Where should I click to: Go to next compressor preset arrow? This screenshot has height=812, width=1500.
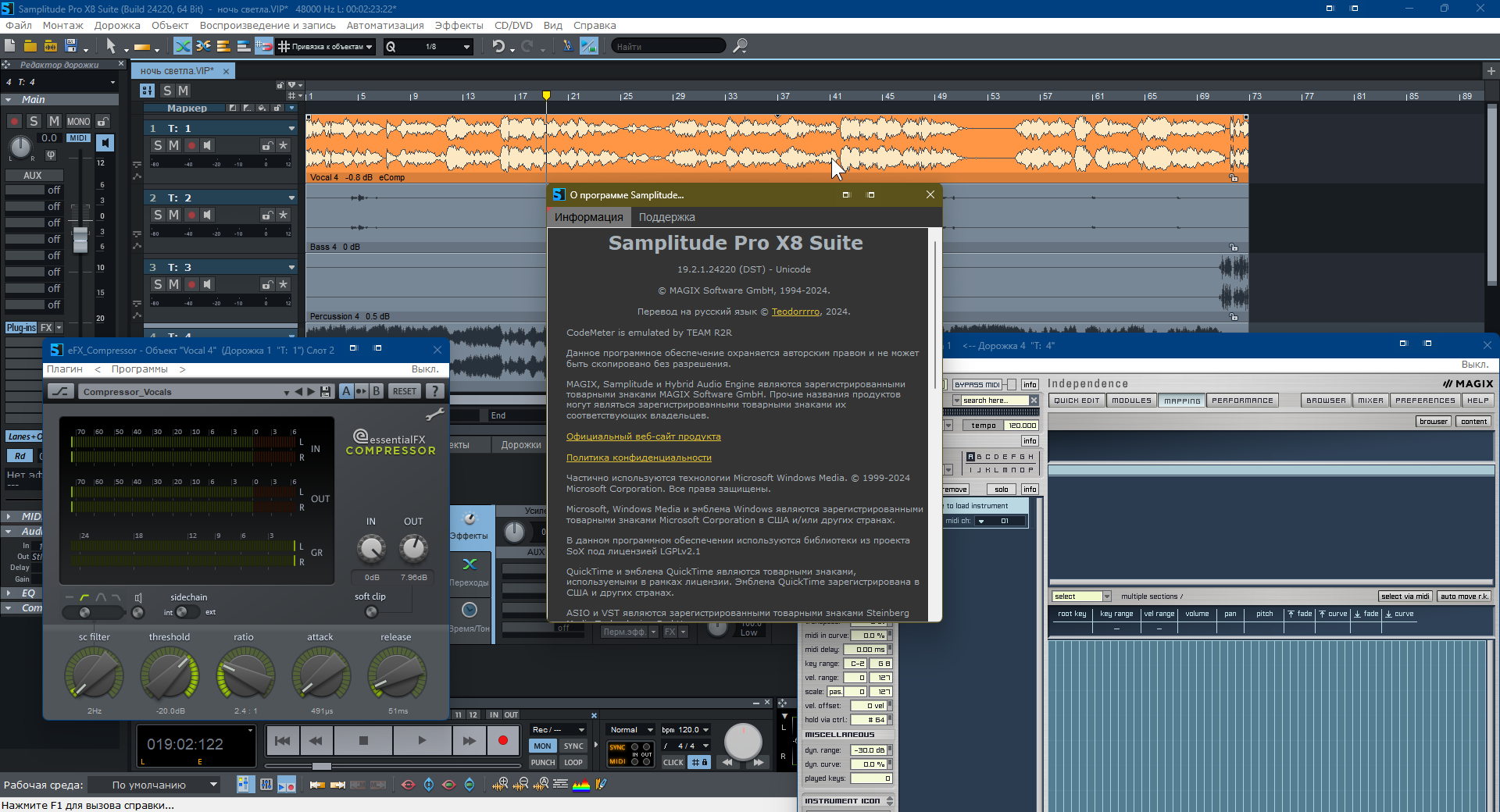pyautogui.click(x=311, y=391)
